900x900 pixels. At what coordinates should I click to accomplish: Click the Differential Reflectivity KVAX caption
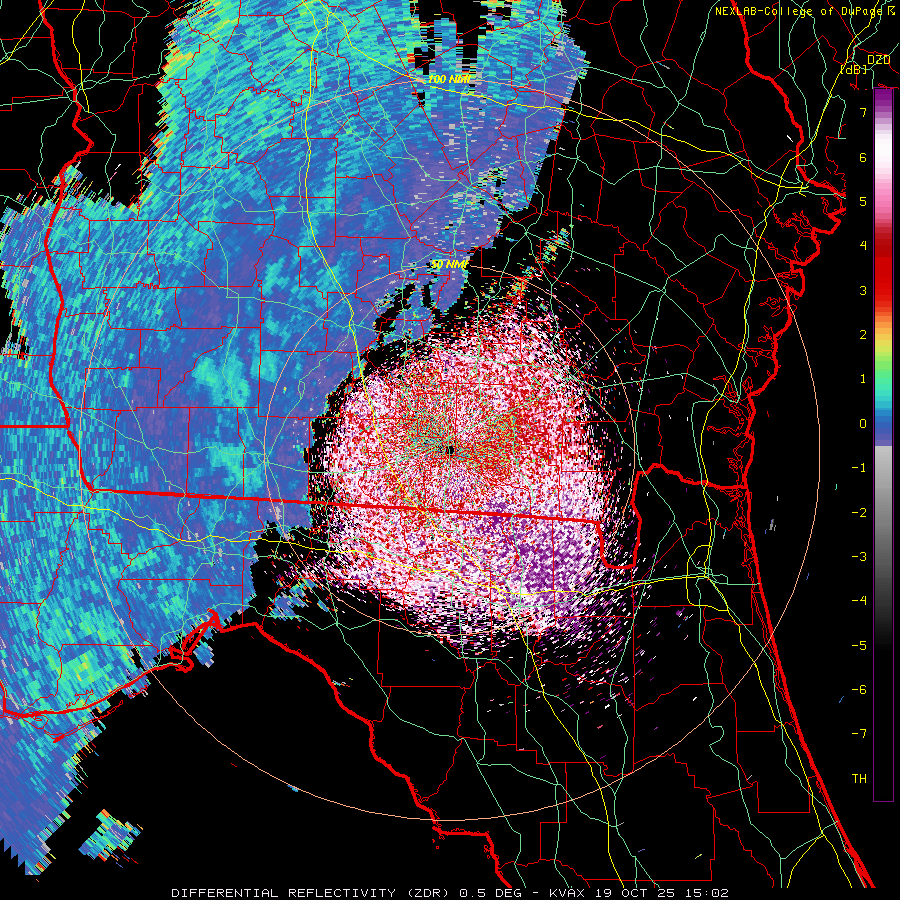click(450, 893)
